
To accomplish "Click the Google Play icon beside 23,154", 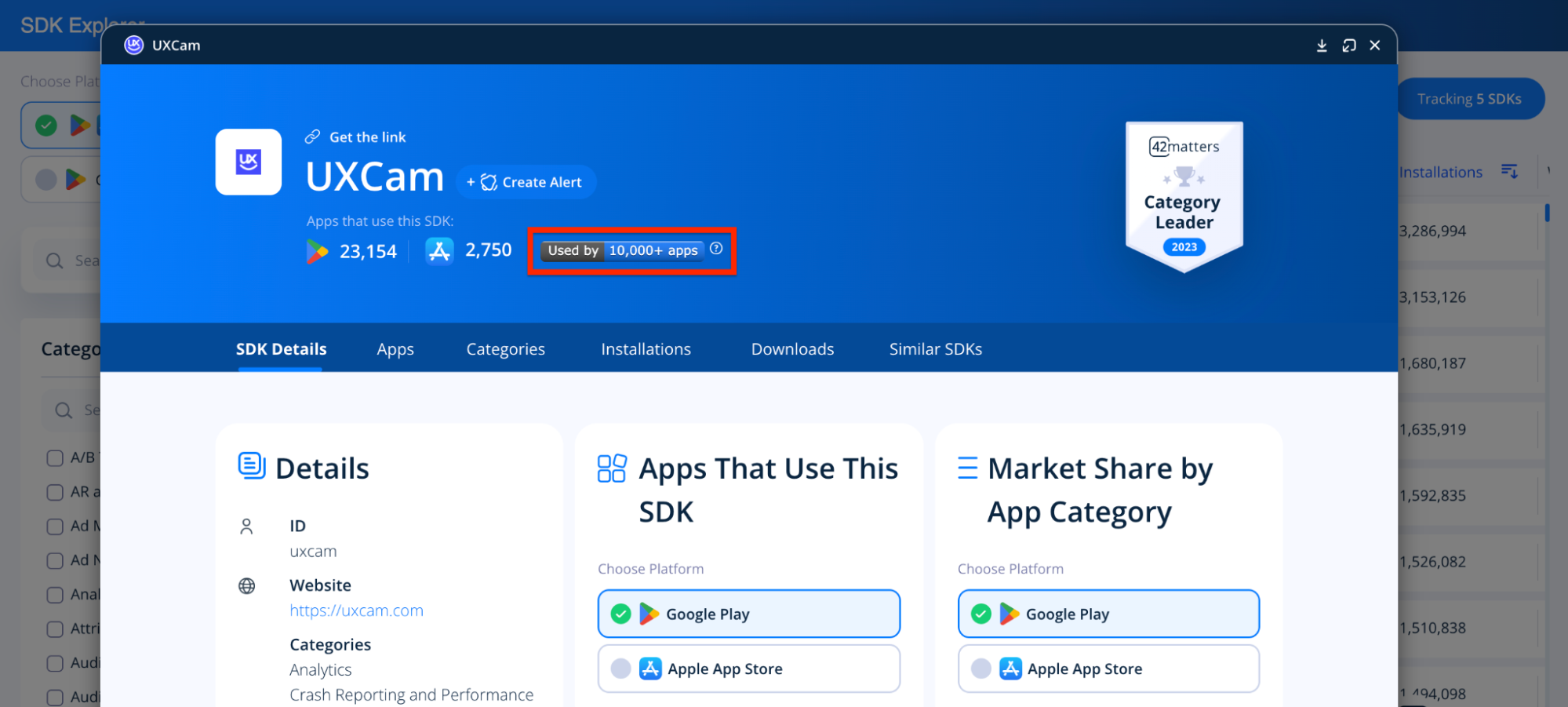I will click(317, 251).
